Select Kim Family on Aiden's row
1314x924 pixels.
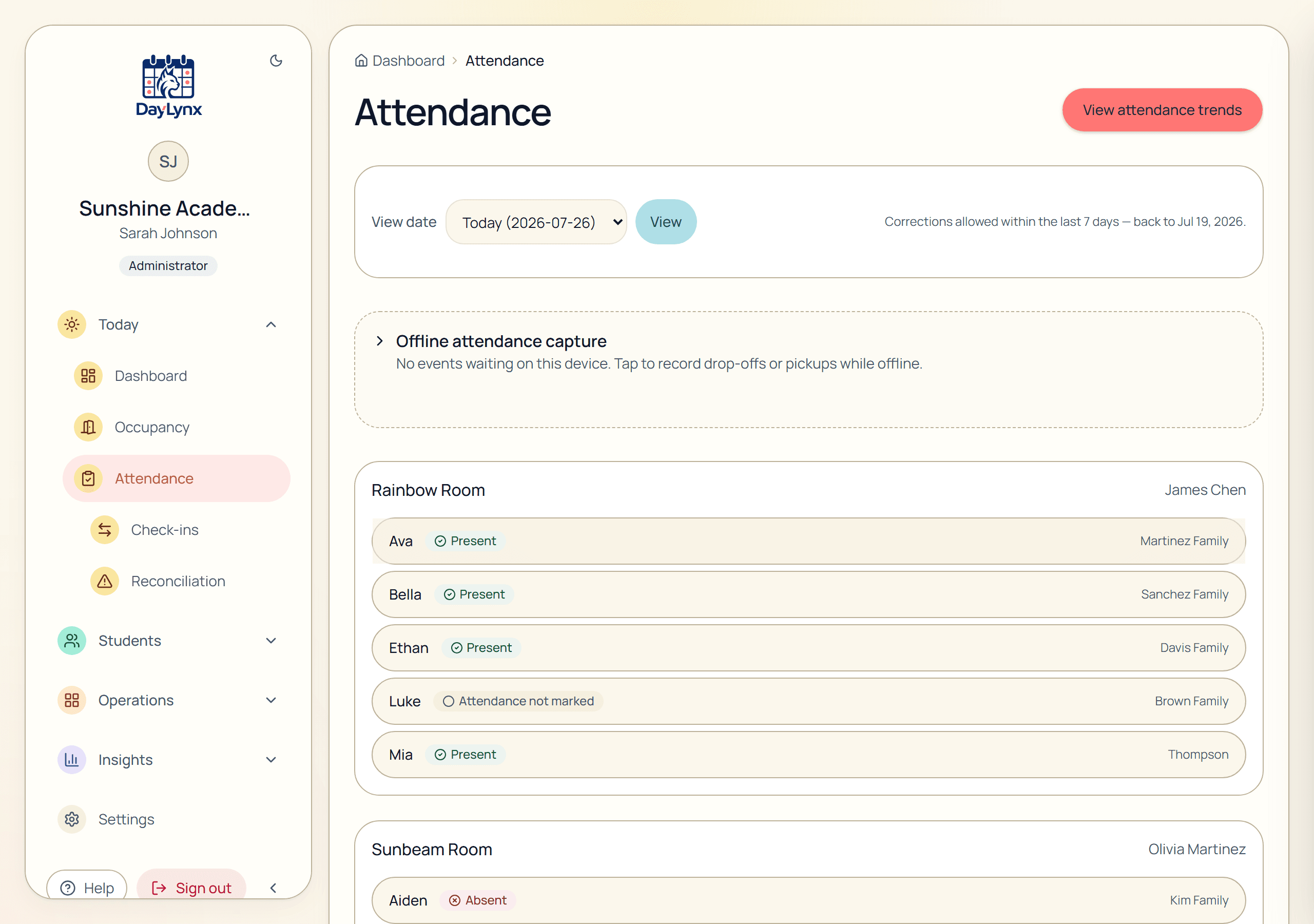pyautogui.click(x=1199, y=900)
